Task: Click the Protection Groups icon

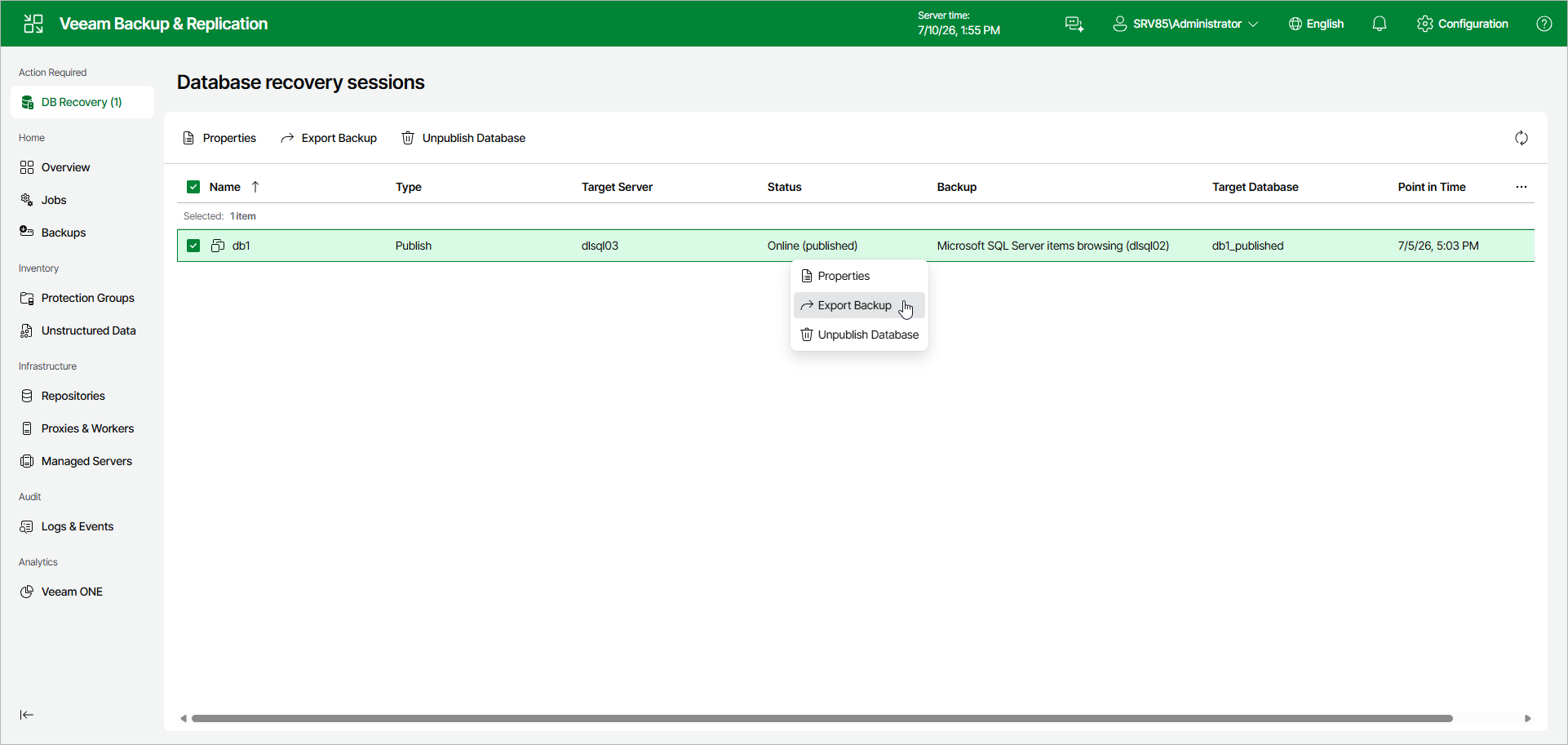Action: pos(27,298)
